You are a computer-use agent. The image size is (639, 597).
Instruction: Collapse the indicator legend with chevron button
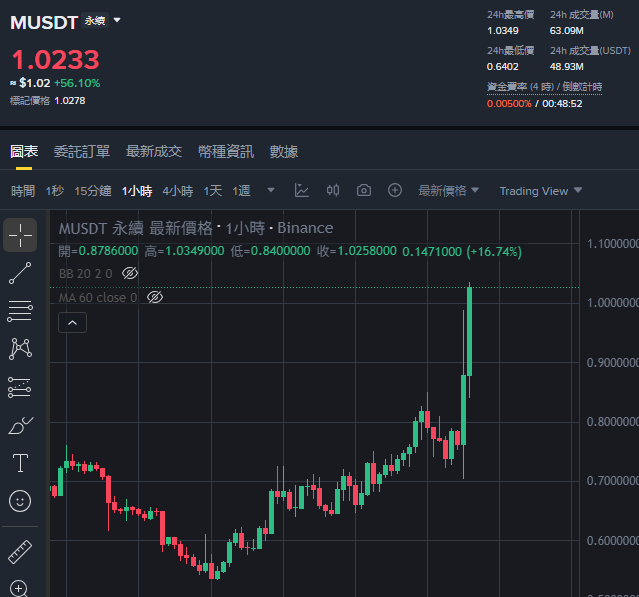[x=73, y=323]
